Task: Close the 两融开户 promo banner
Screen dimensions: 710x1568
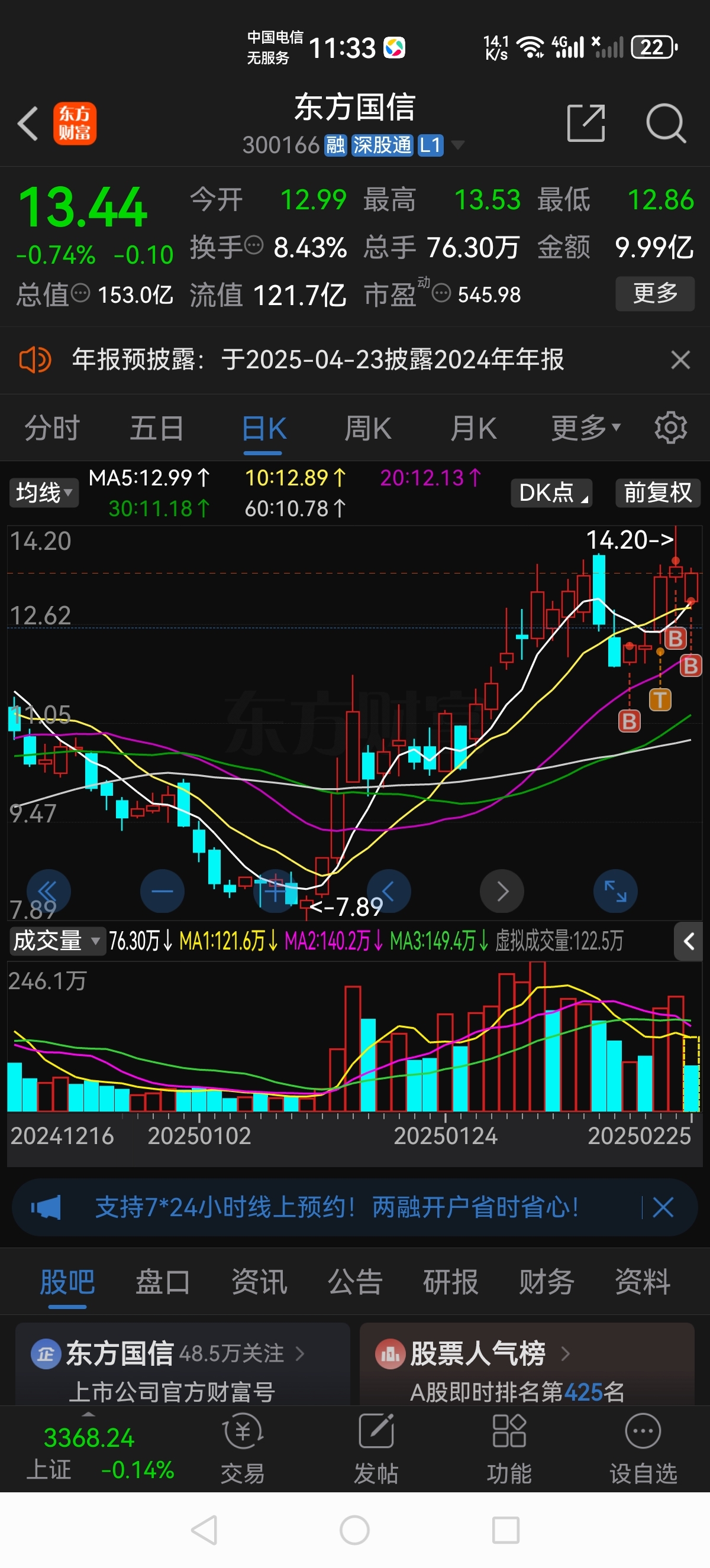Action: pyautogui.click(x=663, y=1207)
